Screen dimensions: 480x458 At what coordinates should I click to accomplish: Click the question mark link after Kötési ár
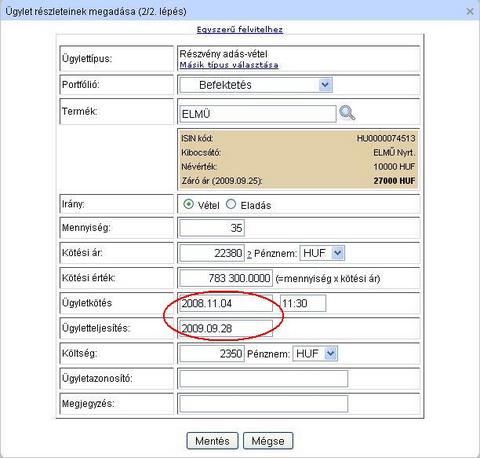point(249,254)
